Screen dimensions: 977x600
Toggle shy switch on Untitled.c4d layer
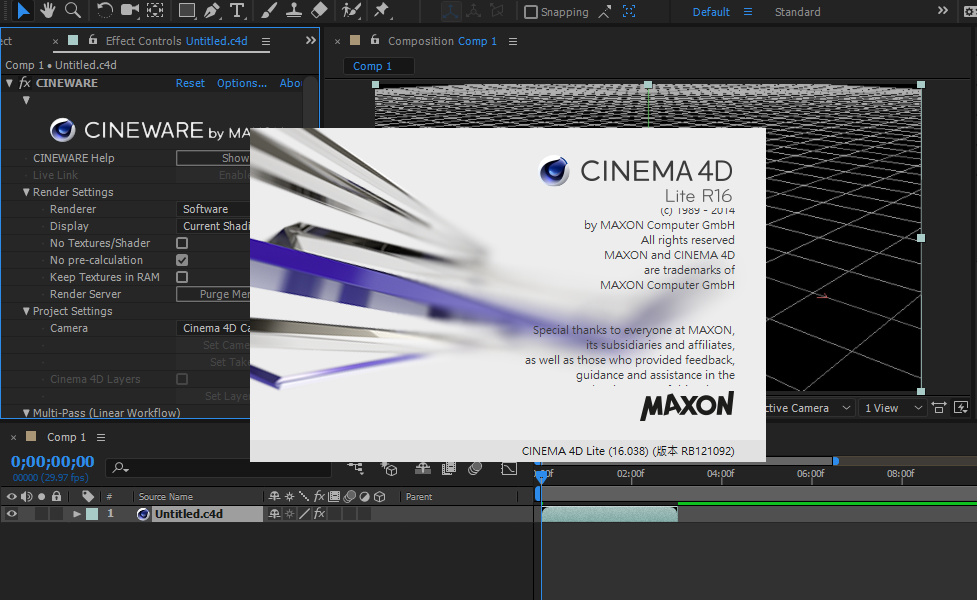pos(274,514)
